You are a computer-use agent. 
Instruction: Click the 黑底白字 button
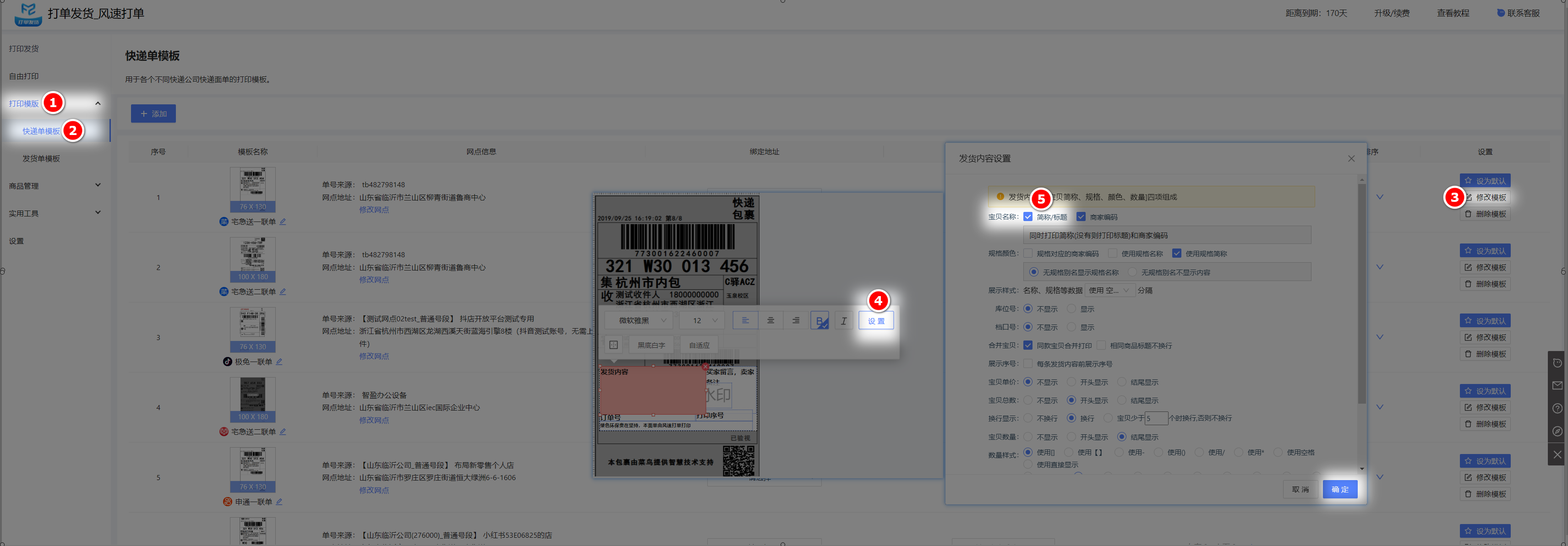coord(650,345)
